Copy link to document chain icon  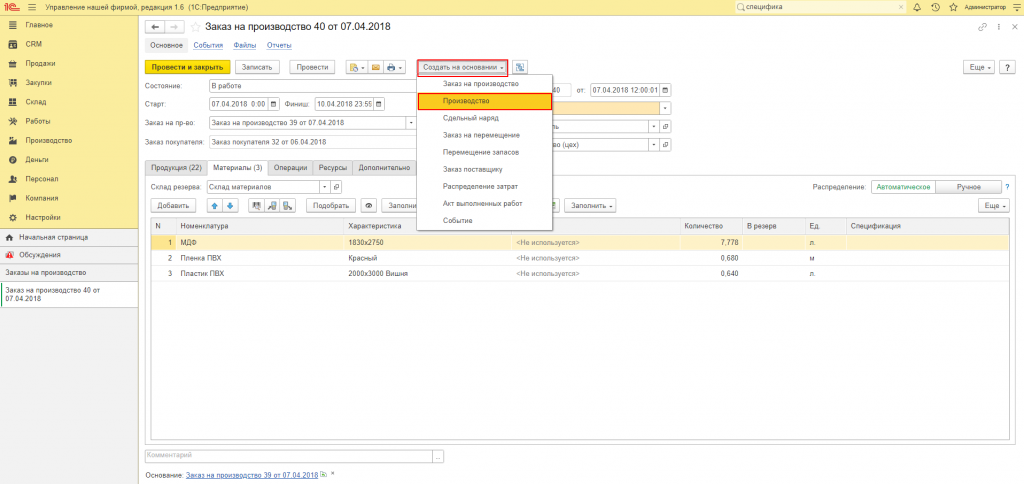coord(982,27)
